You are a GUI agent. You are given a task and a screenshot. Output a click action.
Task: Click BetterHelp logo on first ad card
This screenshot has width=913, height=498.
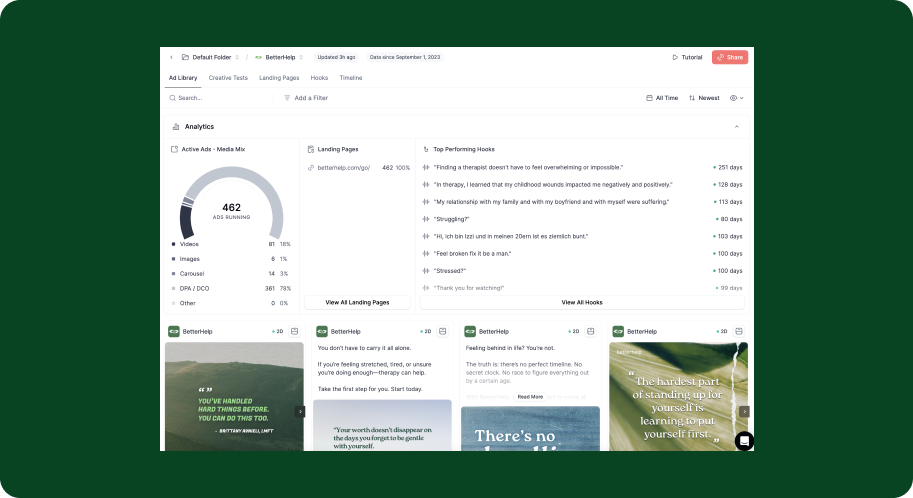point(174,331)
